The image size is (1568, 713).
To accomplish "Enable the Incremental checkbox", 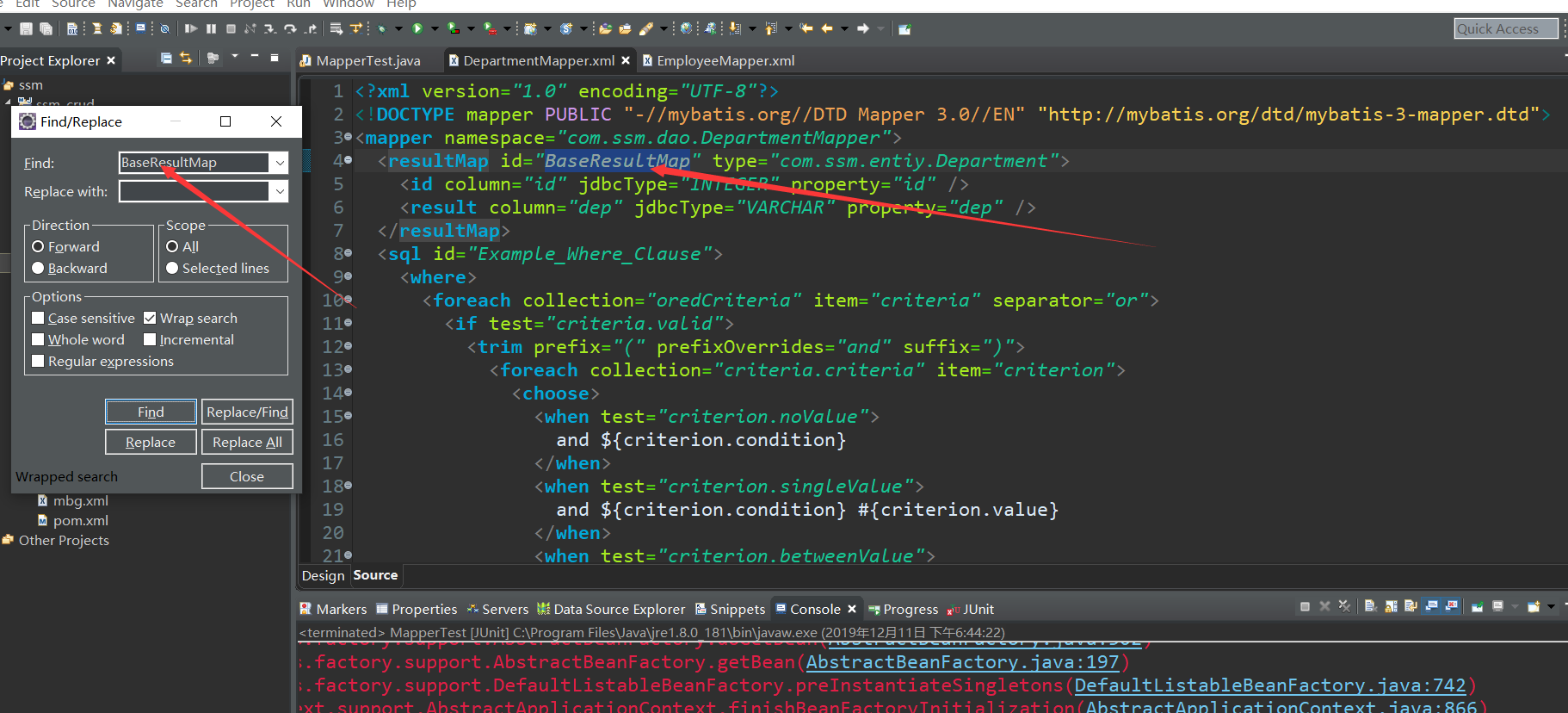I will click(x=150, y=339).
